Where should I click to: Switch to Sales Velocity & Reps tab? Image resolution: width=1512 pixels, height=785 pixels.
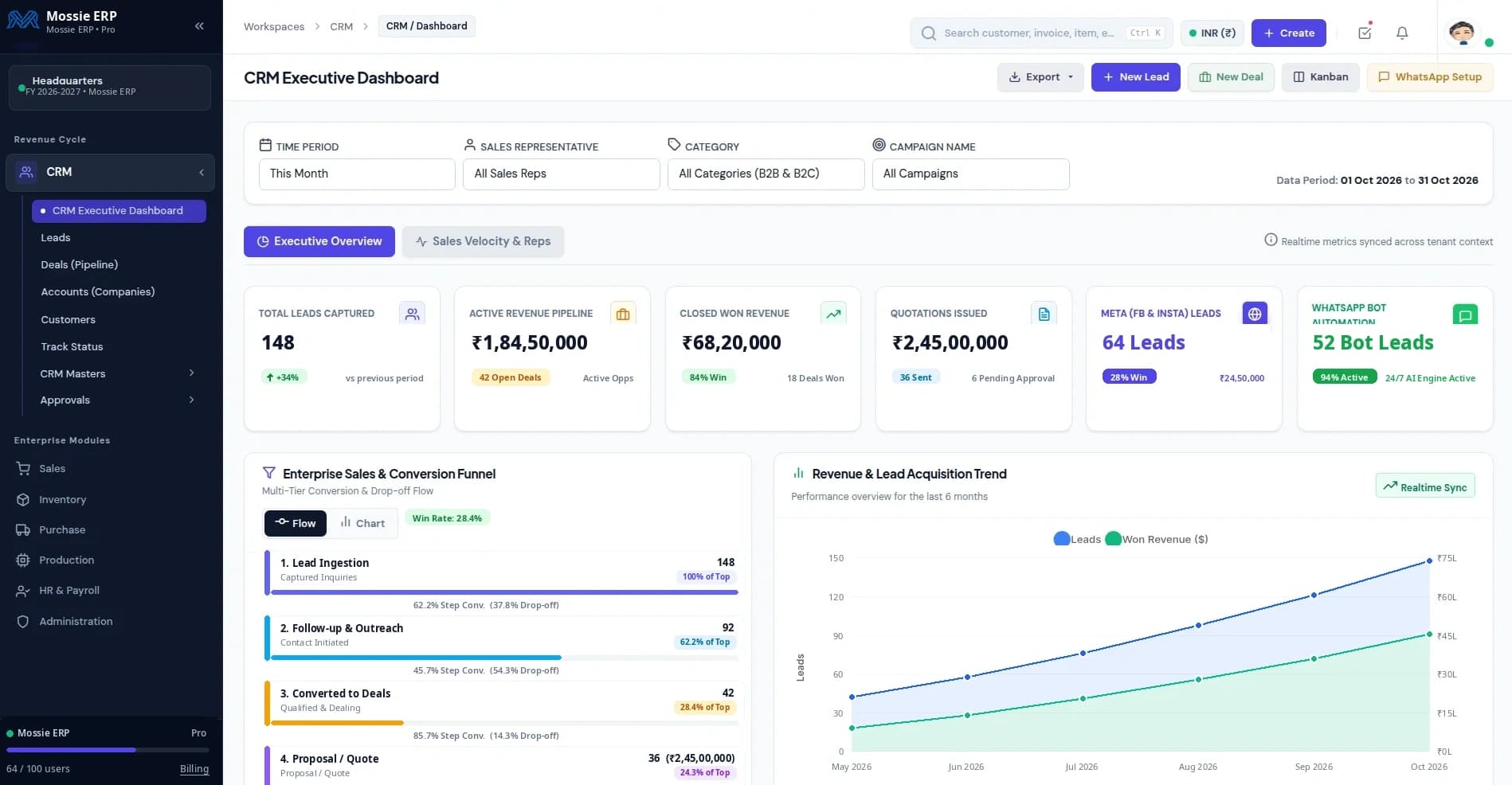[483, 241]
